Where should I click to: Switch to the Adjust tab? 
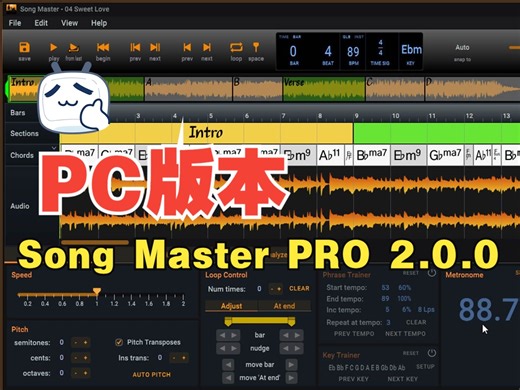click(x=231, y=306)
